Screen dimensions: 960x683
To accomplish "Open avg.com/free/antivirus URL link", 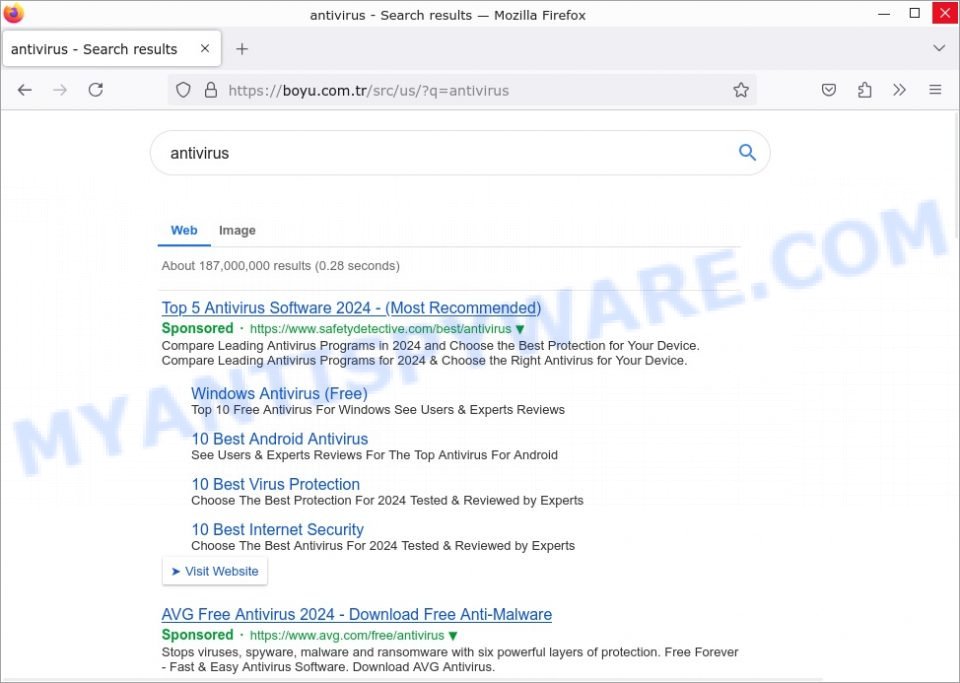I will point(347,636).
